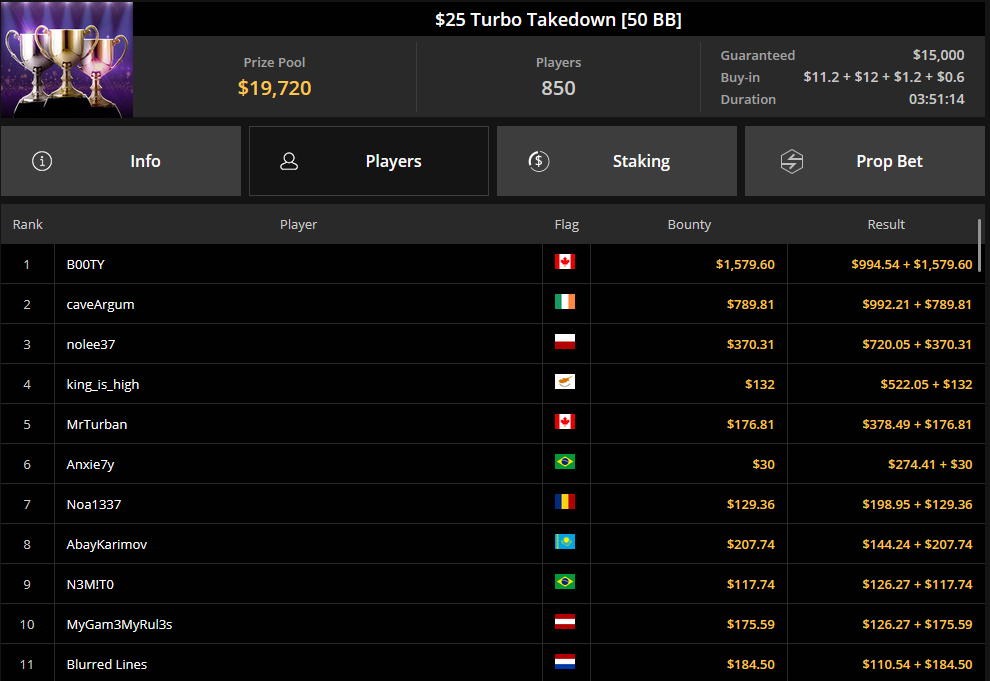The width and height of the screenshot is (990, 681).
Task: Select player nolee37 row
Action: pos(492,344)
